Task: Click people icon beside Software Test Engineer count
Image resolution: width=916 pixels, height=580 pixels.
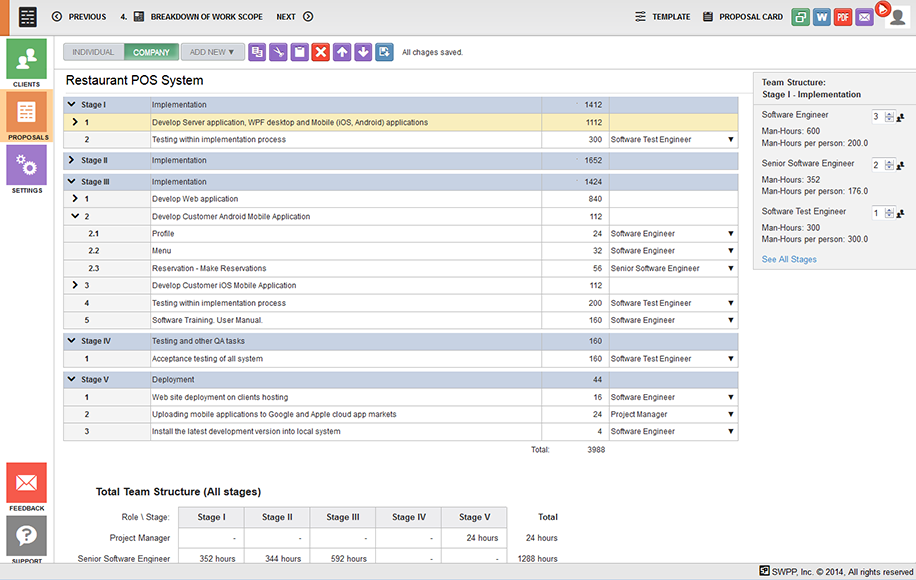Action: [900, 214]
